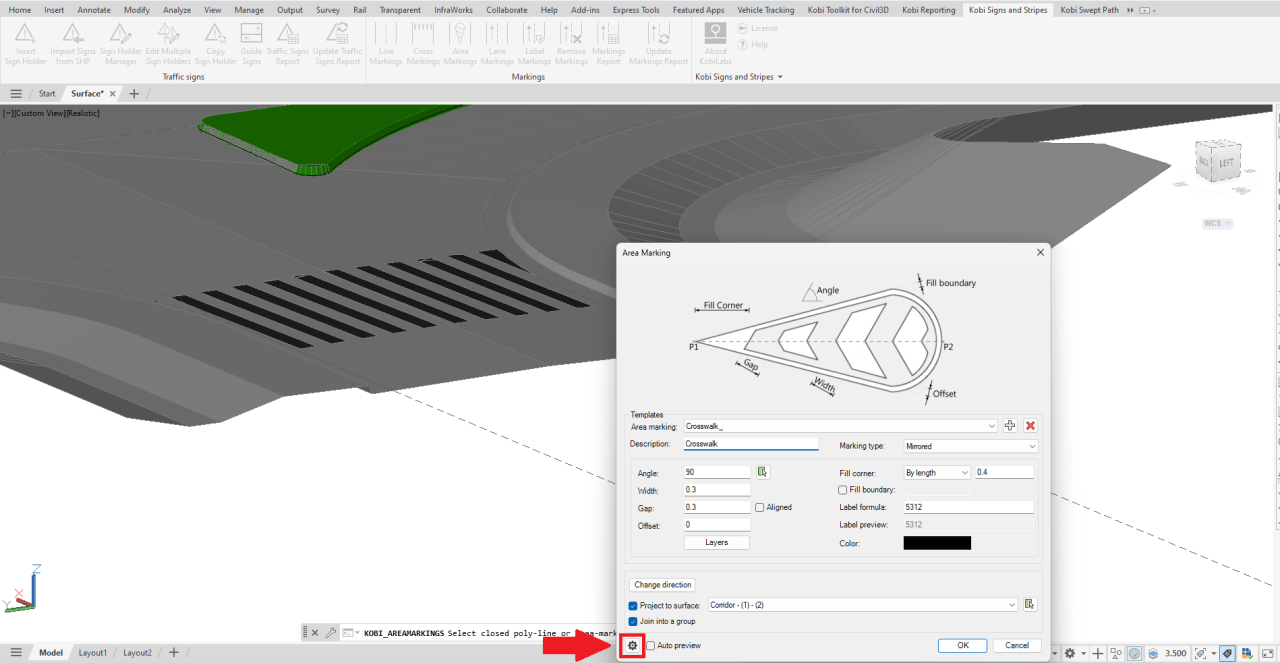Open the WCS coordinate system dropdown
This screenshot has height=663, width=1280.
[x=1217, y=224]
